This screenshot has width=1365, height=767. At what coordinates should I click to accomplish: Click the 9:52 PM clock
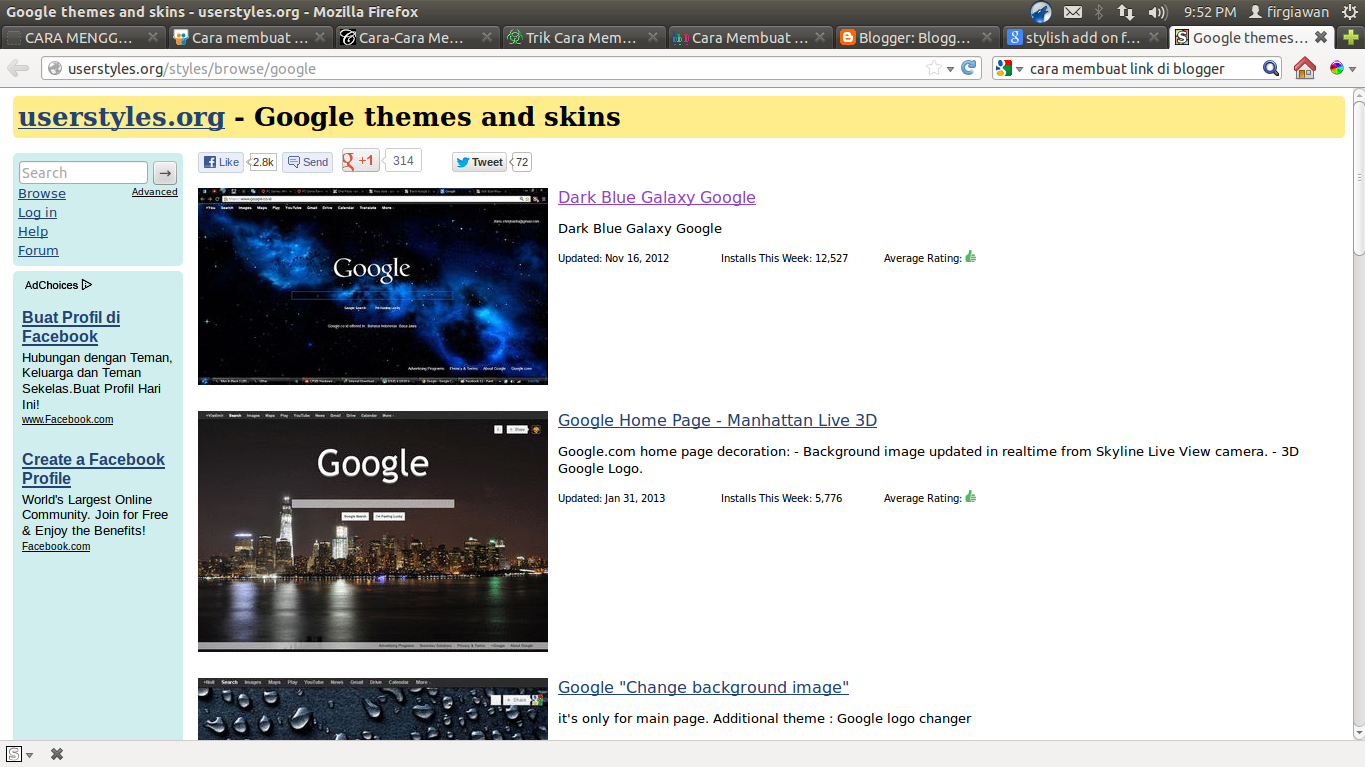pyautogui.click(x=1210, y=12)
